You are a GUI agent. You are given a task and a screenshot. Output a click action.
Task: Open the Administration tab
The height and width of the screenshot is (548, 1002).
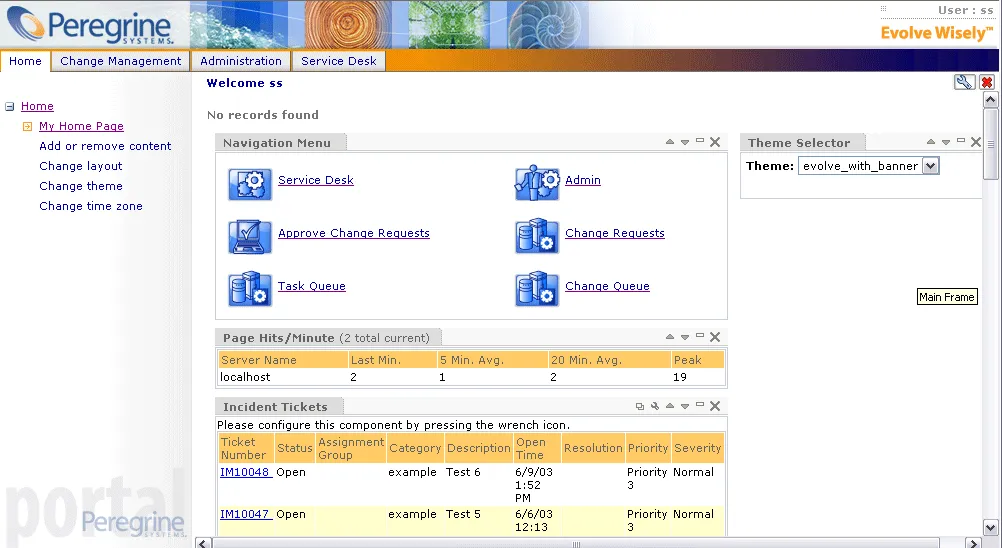(241, 61)
